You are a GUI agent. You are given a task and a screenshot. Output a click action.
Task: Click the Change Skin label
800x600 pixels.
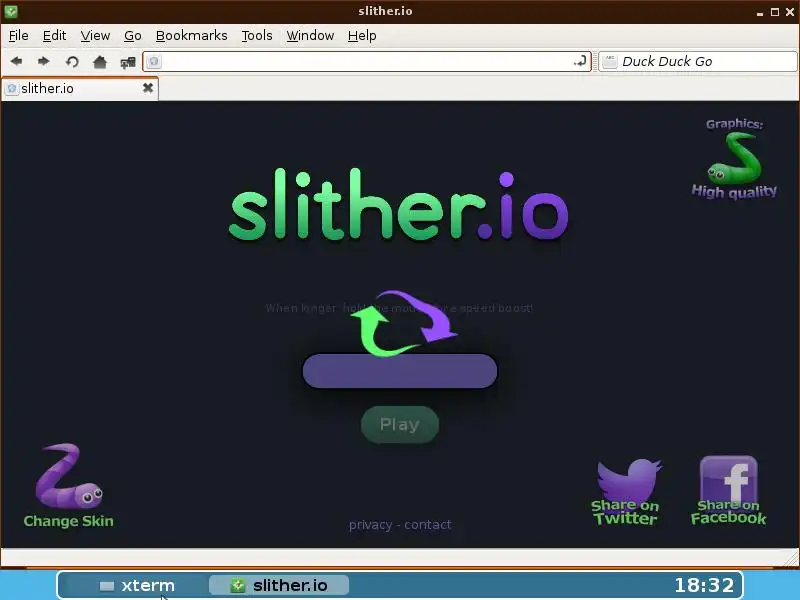(68, 521)
